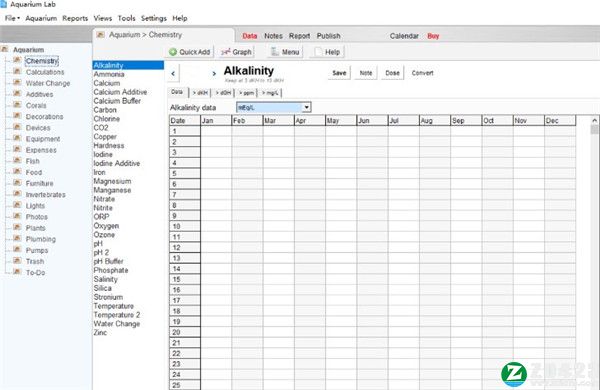The image size is (600, 390).
Task: Switch to the Publish tab
Action: (328, 36)
